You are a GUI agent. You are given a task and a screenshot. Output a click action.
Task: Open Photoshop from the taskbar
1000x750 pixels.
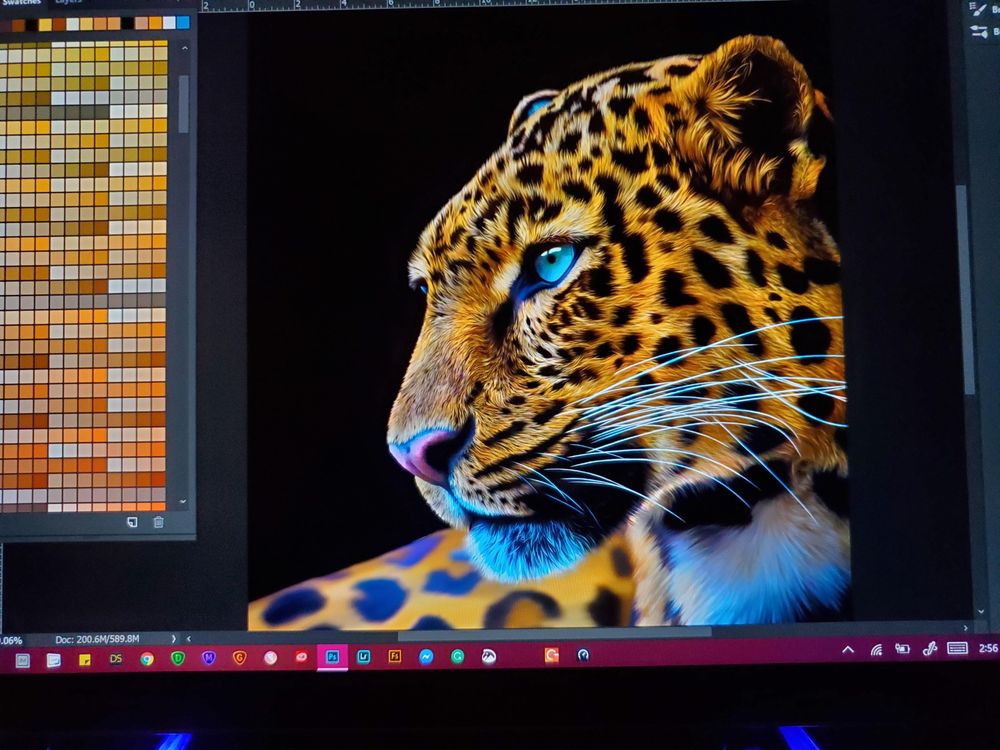point(332,657)
